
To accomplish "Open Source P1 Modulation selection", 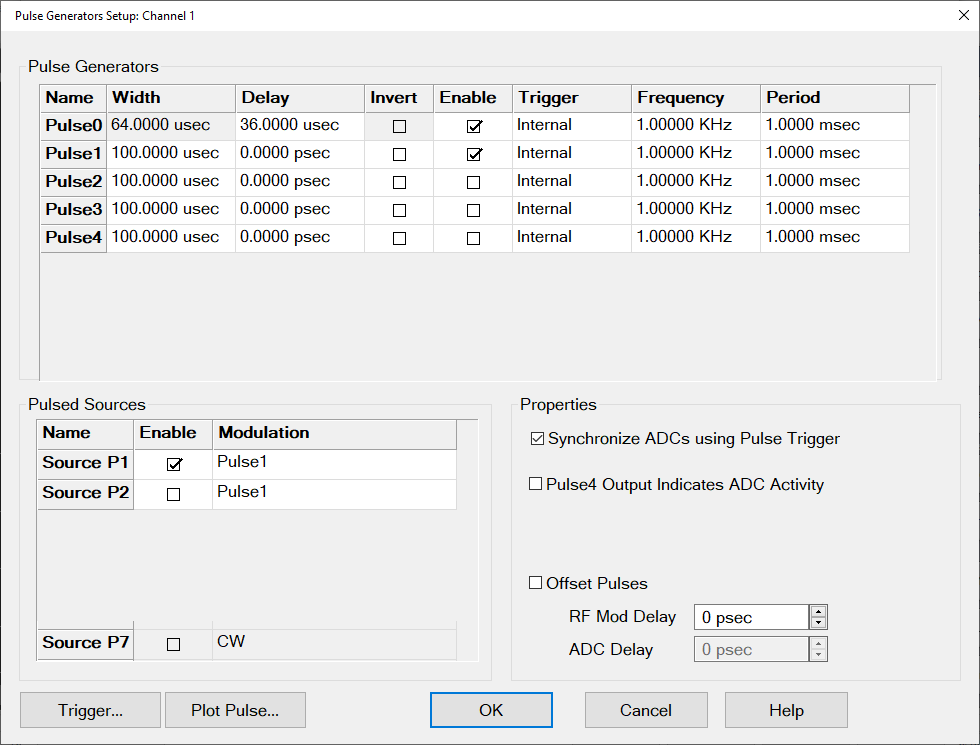I will (333, 464).
